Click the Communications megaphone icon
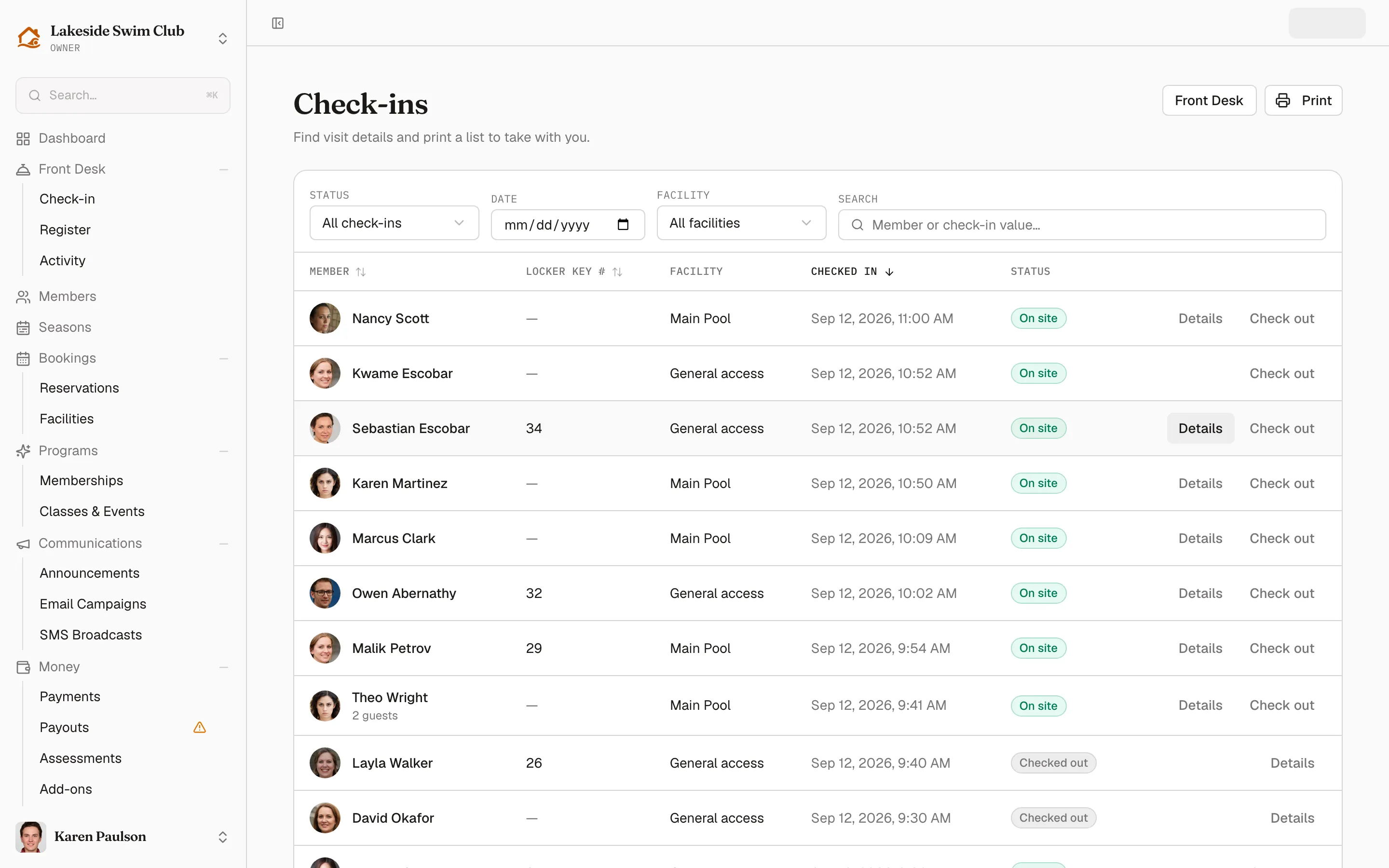1389x868 pixels. [x=23, y=543]
